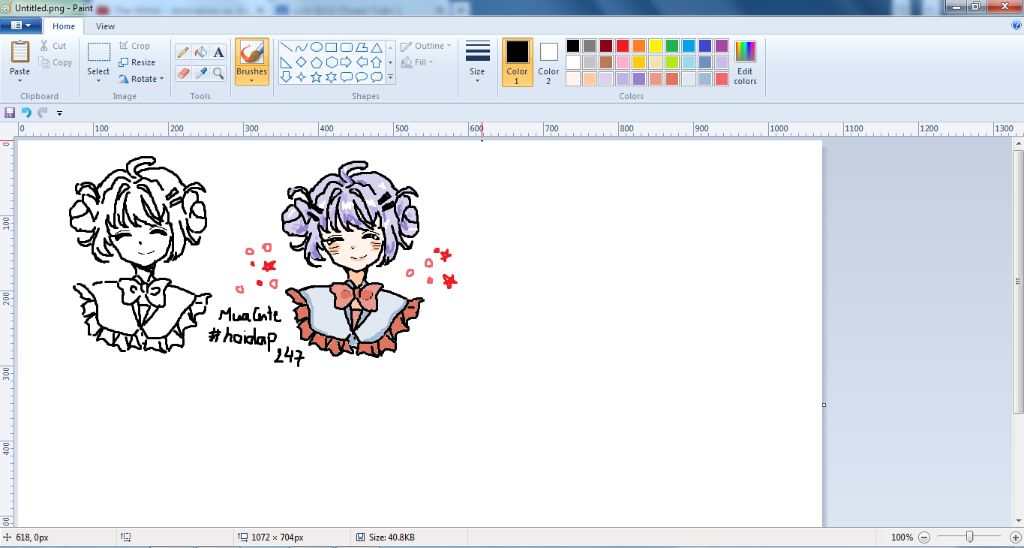Activate Color 2 background selector
Image resolution: width=1024 pixels, height=548 pixels.
coord(549,62)
